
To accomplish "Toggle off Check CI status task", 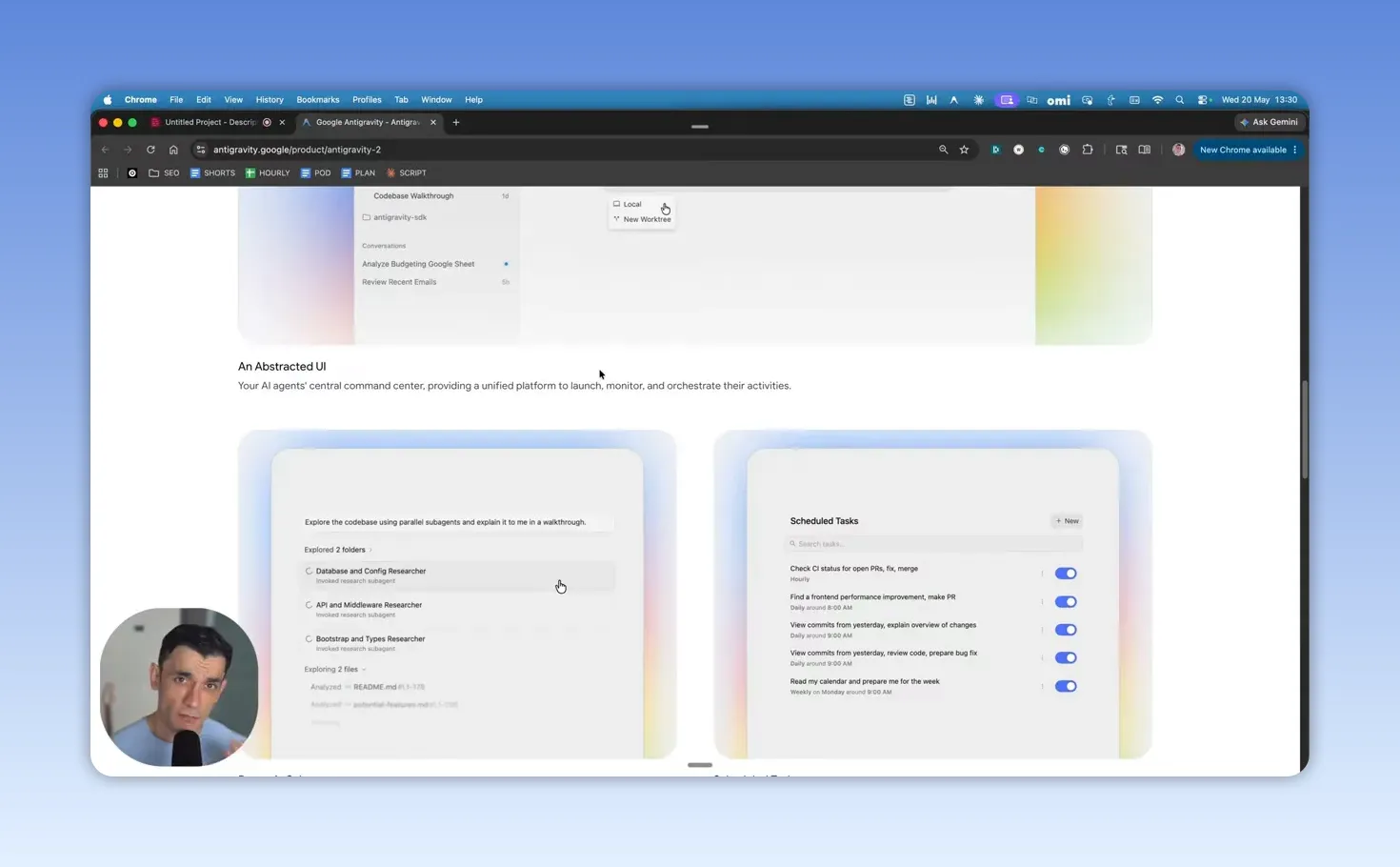I will (x=1066, y=574).
